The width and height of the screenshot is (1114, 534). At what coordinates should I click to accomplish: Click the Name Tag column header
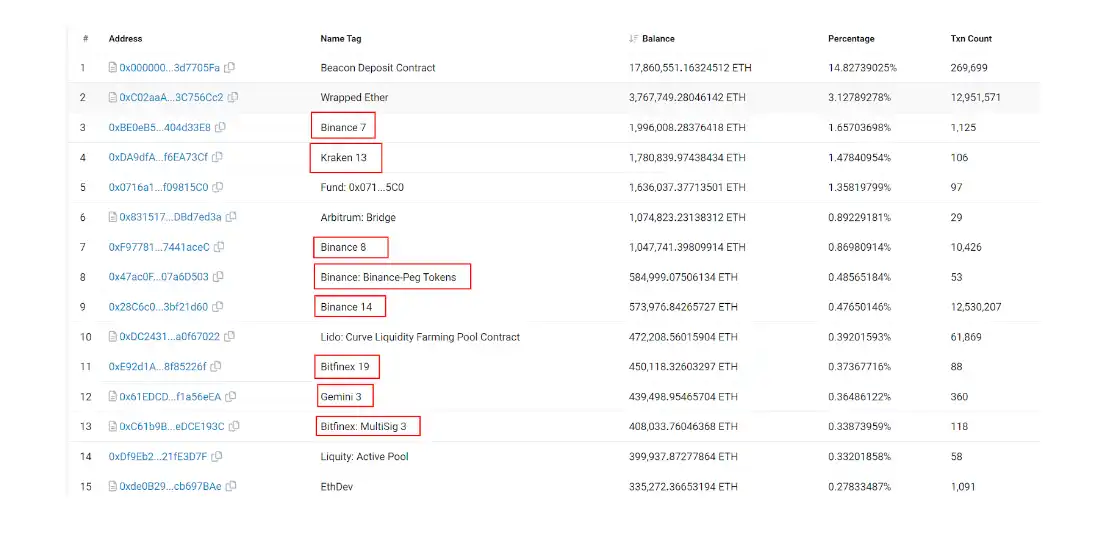pyautogui.click(x=341, y=39)
